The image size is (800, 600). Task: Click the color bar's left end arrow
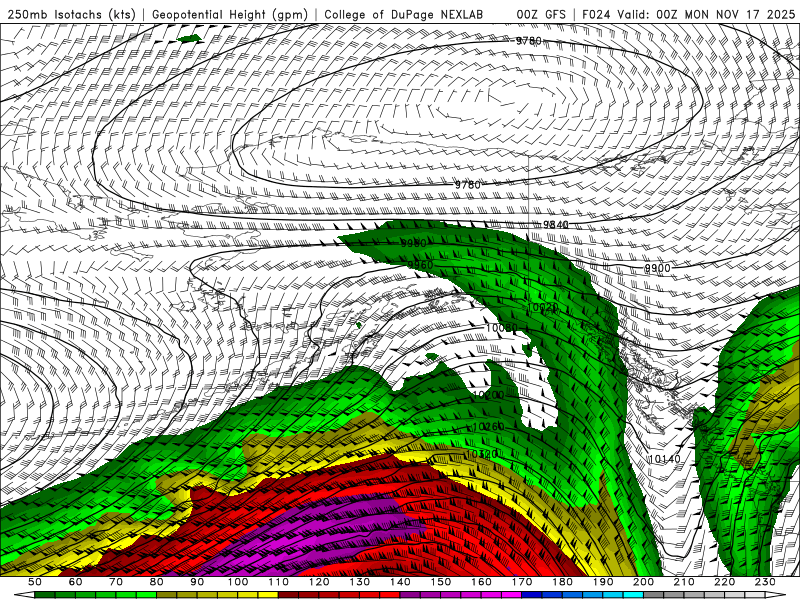click(24, 595)
